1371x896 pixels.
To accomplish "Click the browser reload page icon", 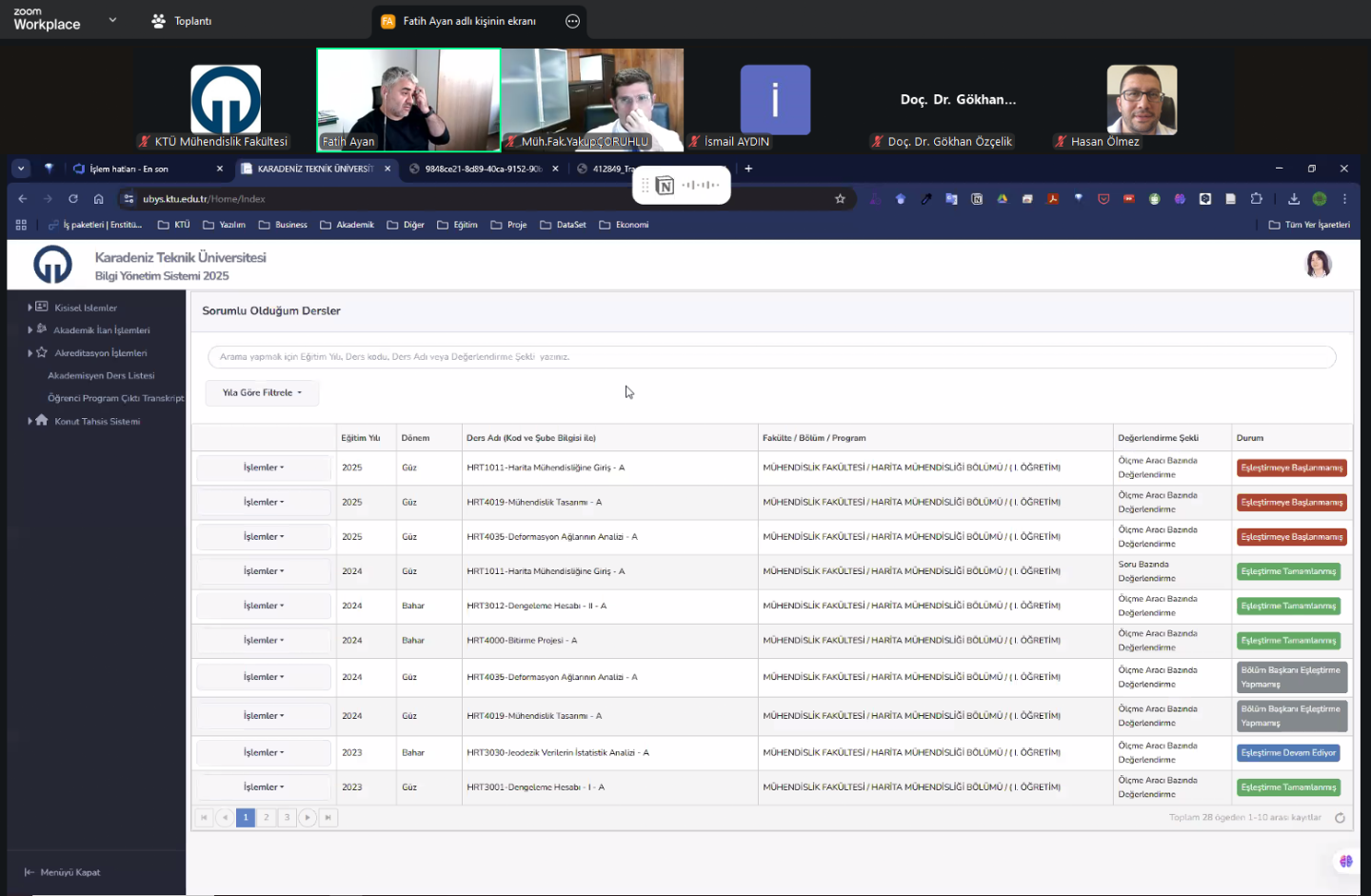I will point(73,199).
